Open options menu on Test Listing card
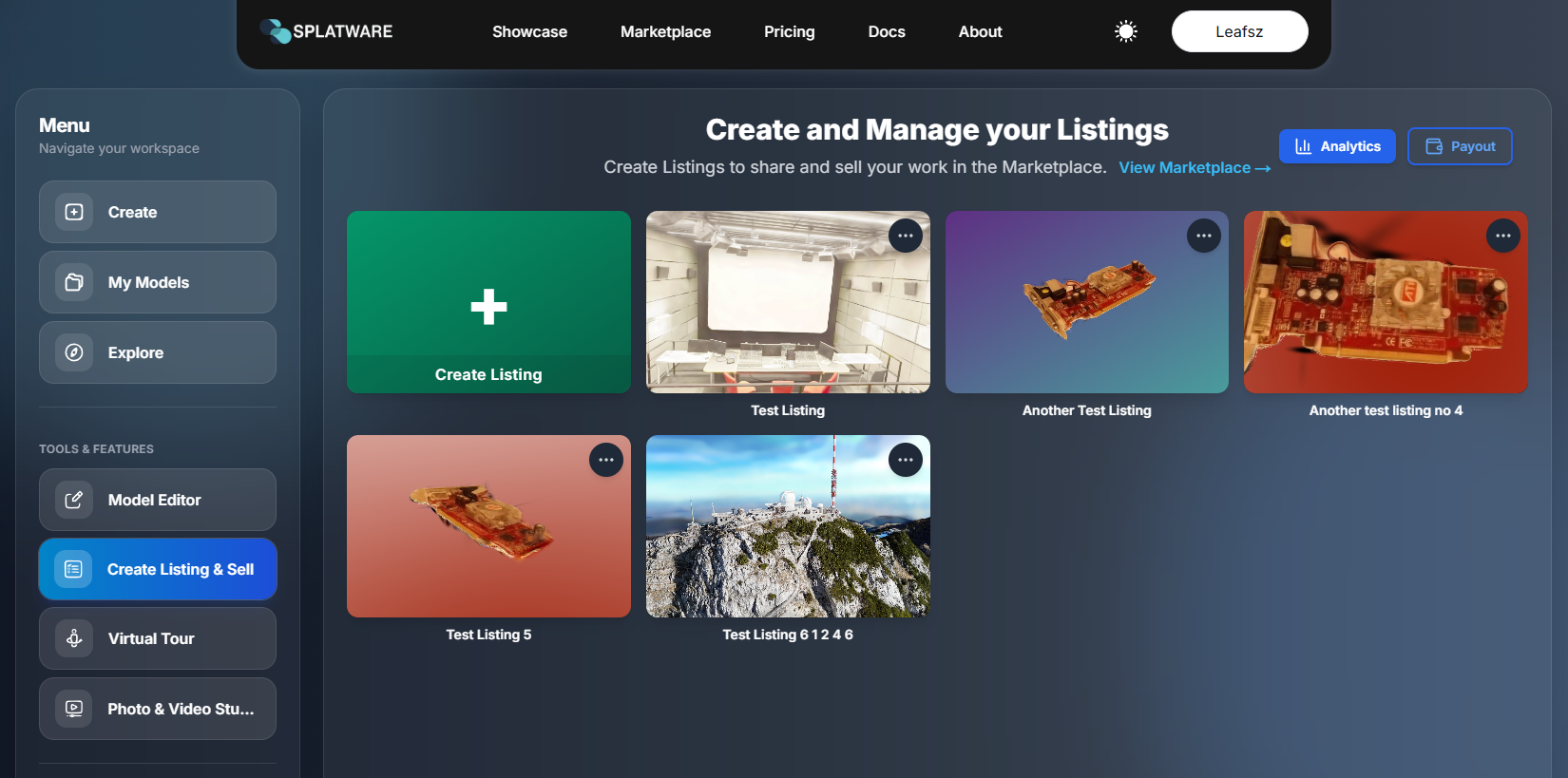This screenshot has width=1568, height=778. 905,236
